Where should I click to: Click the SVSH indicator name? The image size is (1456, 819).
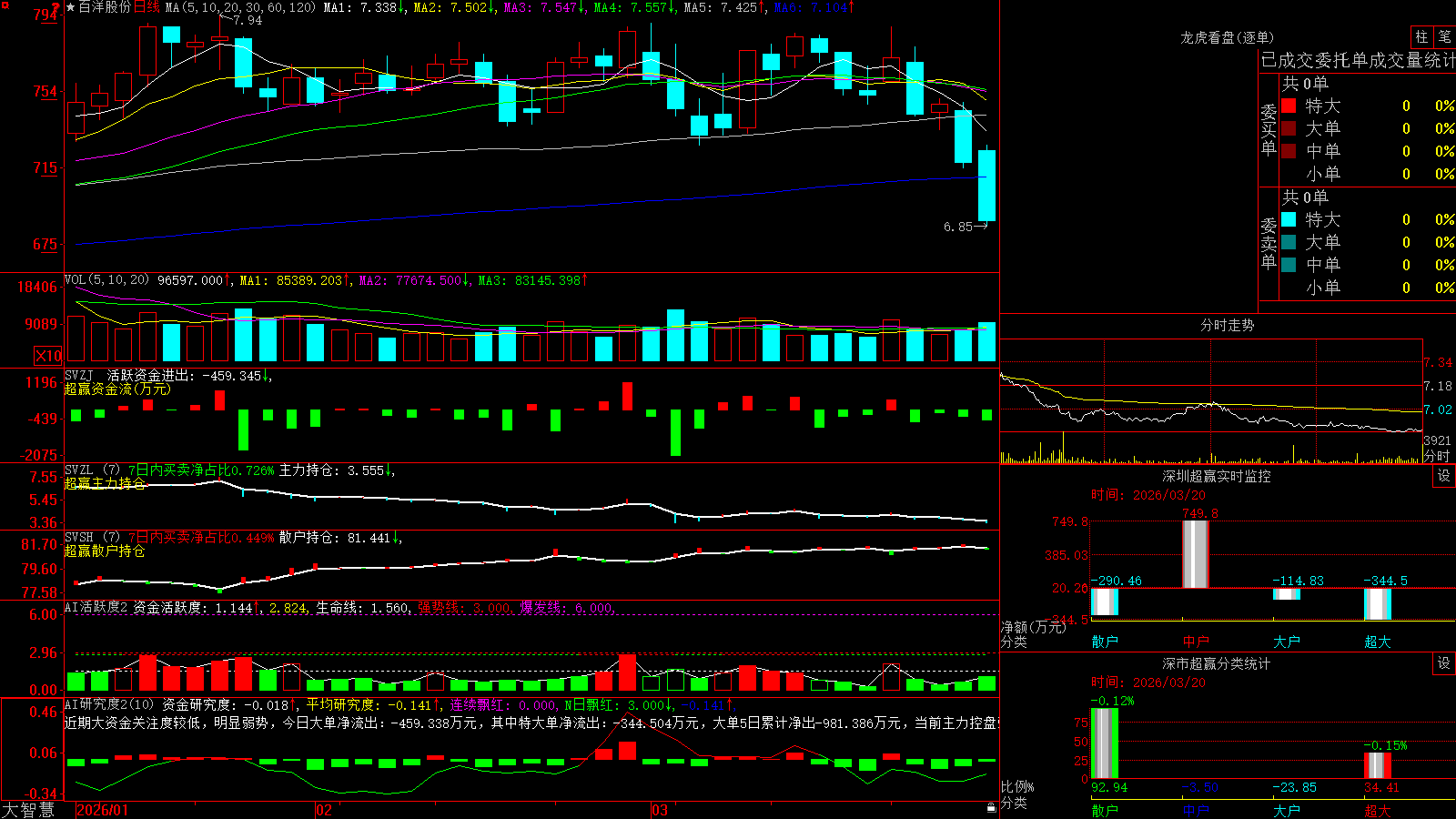pos(79,538)
